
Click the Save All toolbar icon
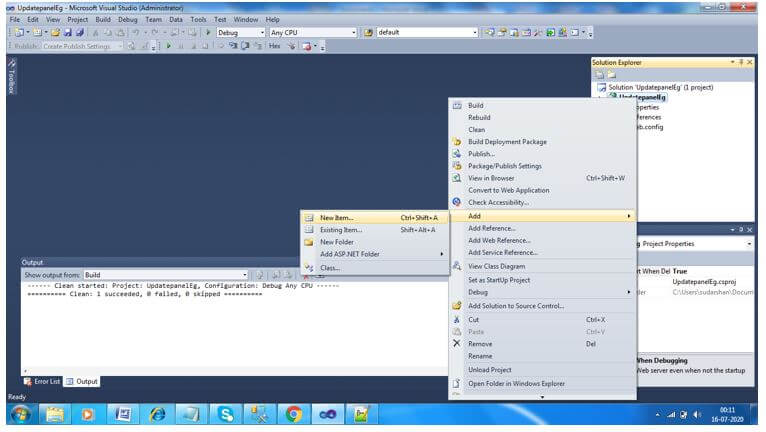click(x=80, y=32)
